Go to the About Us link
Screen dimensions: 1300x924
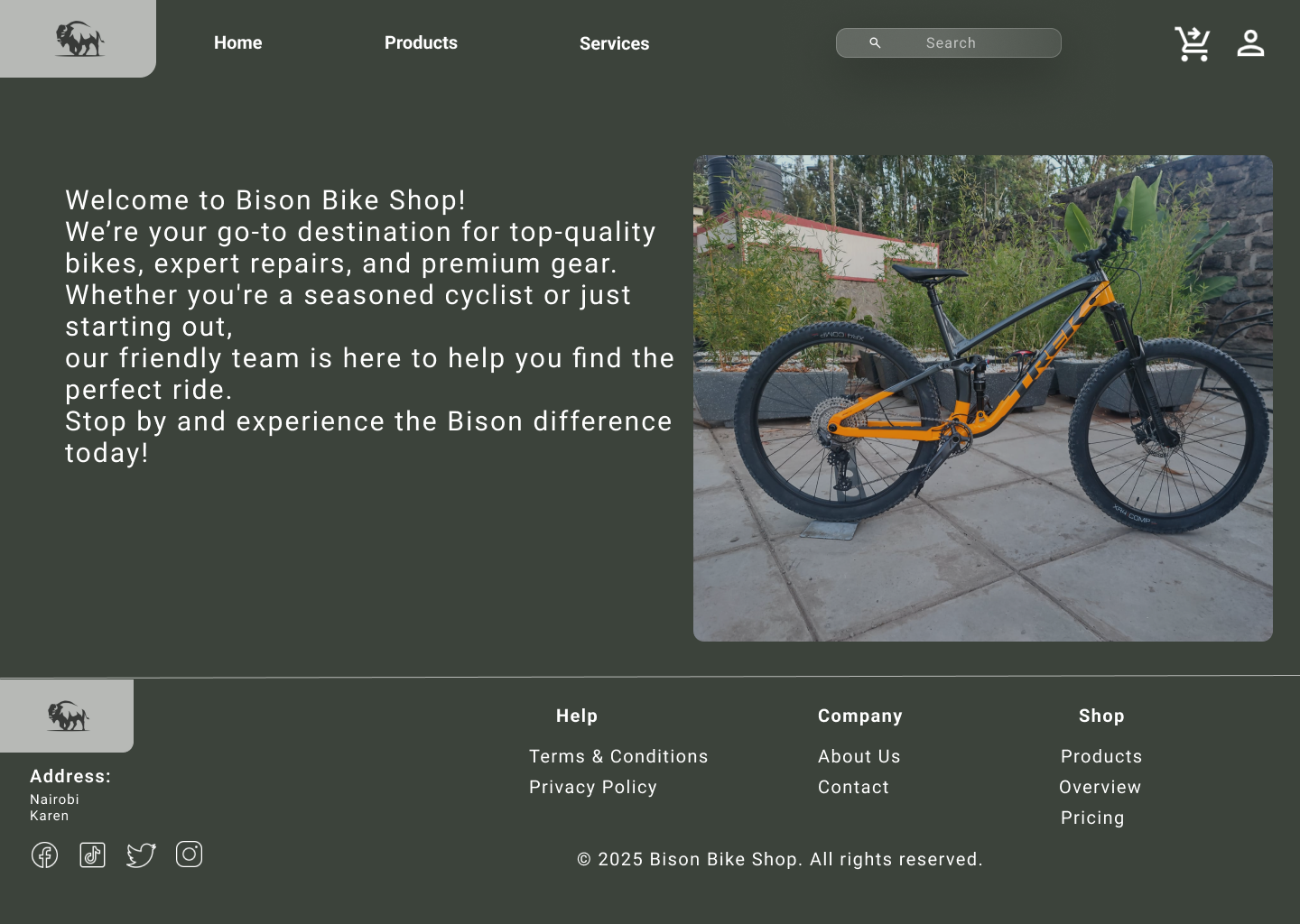[x=859, y=756]
